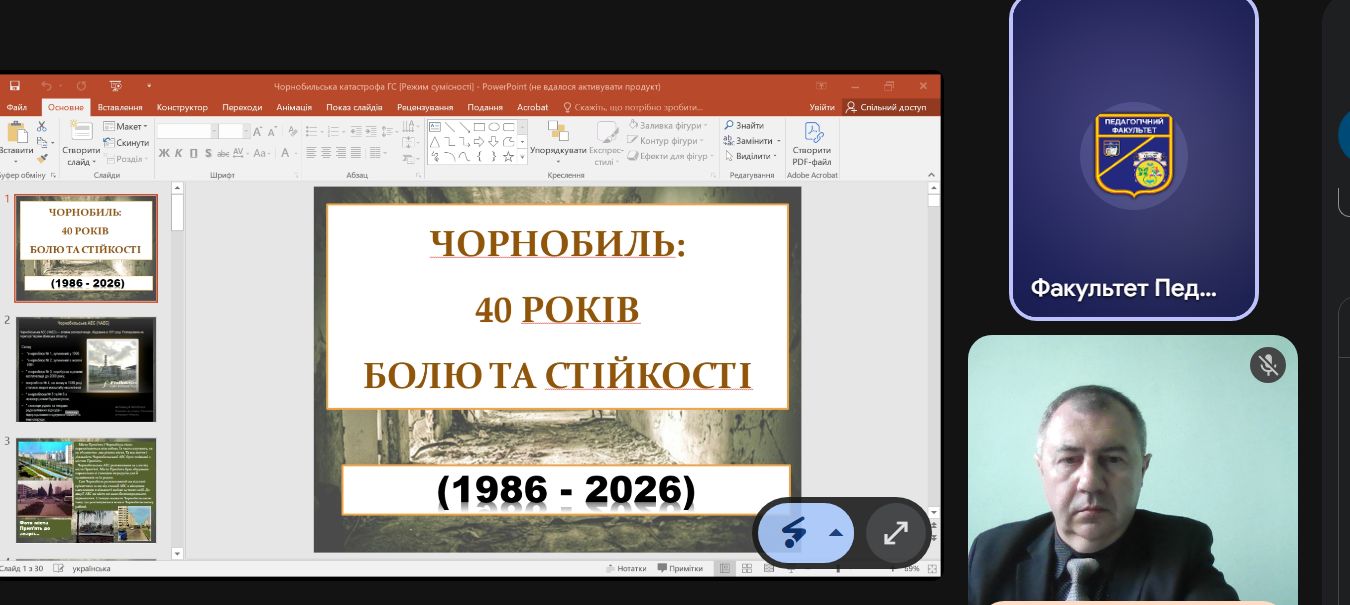This screenshot has height=605, width=1350.
Task: Click the Cut (scissors) icon
Action: [x=41, y=127]
